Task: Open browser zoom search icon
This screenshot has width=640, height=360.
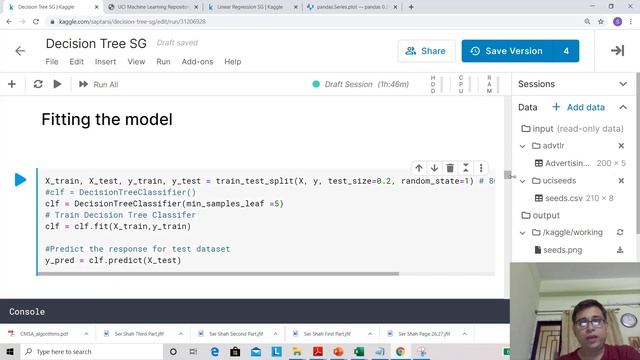Action: [587, 22]
